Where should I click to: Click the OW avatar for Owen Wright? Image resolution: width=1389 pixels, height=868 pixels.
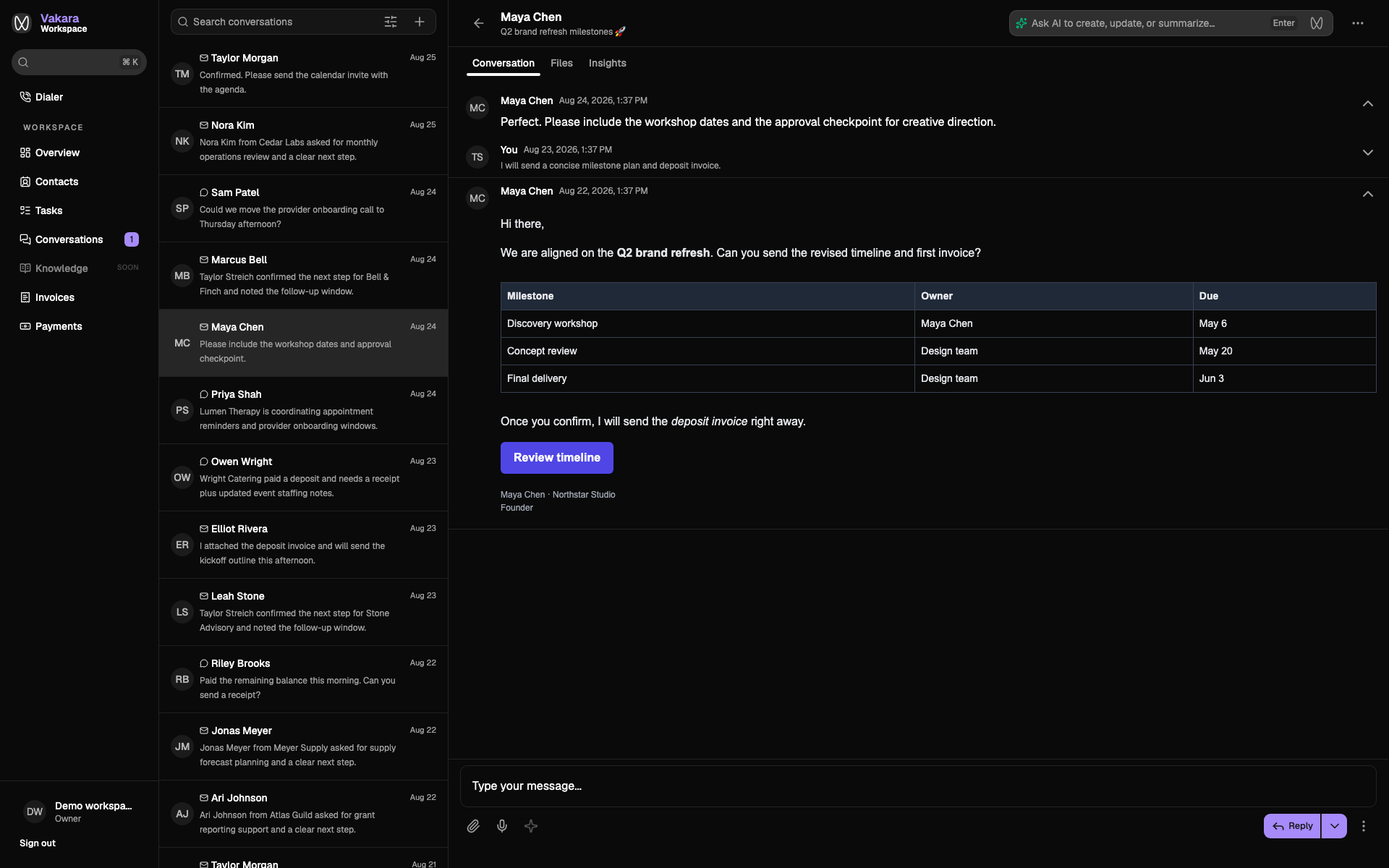coord(182,477)
